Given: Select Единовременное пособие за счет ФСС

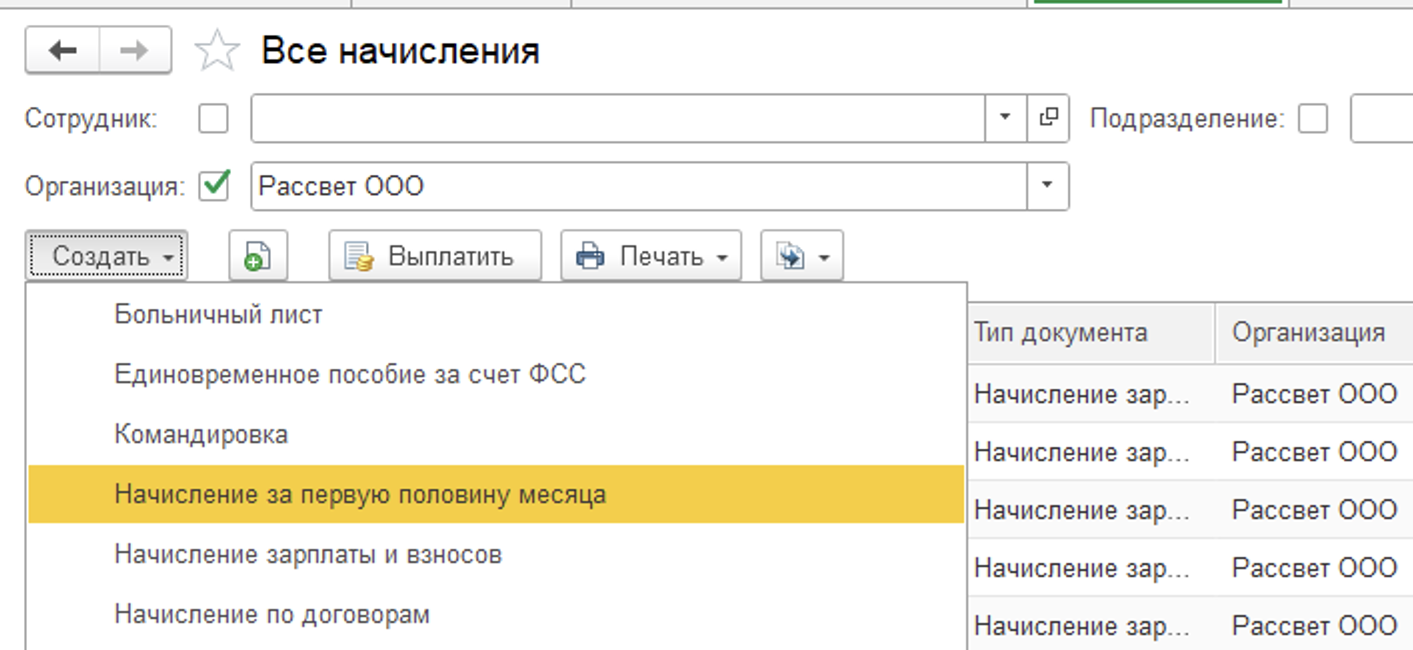Looking at the screenshot, I should [x=496, y=375].
